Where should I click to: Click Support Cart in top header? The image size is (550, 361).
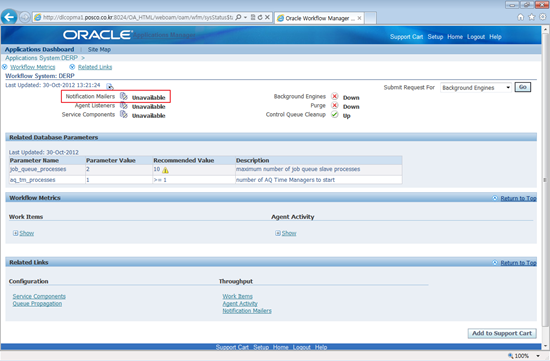[407, 37]
